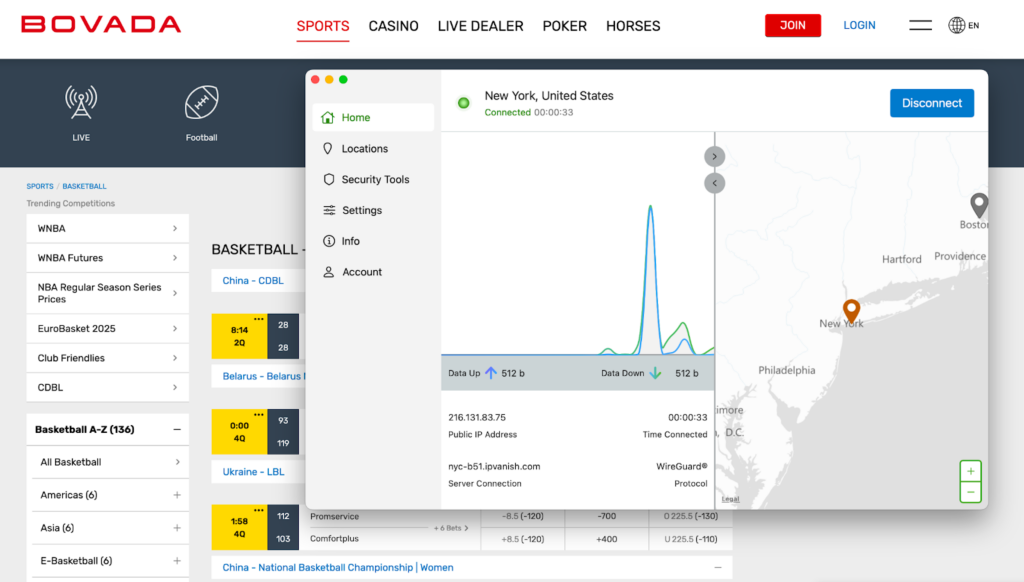Collapse the Basketball A-Z section
This screenshot has height=582, width=1024.
[x=177, y=430]
